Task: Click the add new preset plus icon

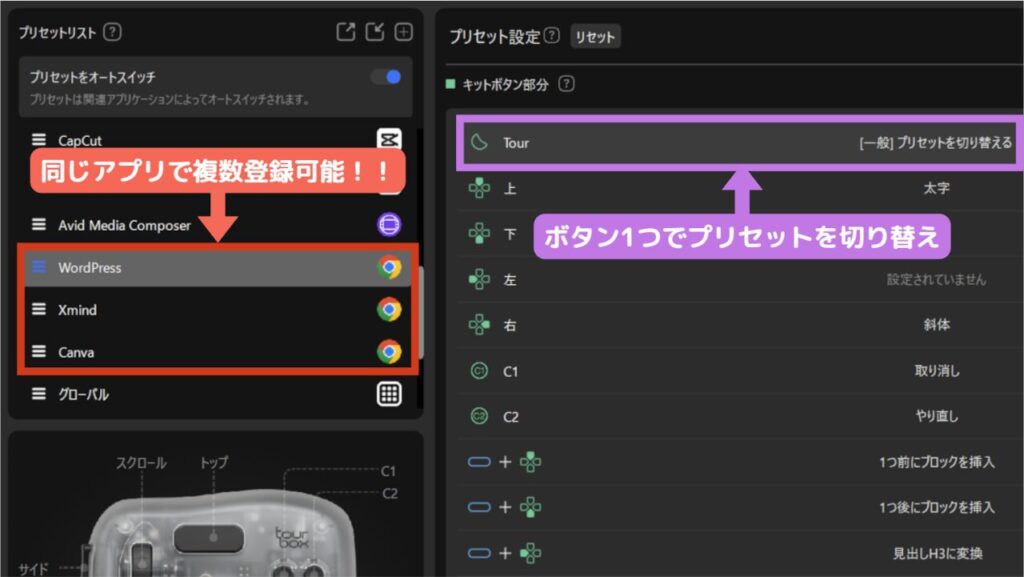Action: tap(403, 32)
